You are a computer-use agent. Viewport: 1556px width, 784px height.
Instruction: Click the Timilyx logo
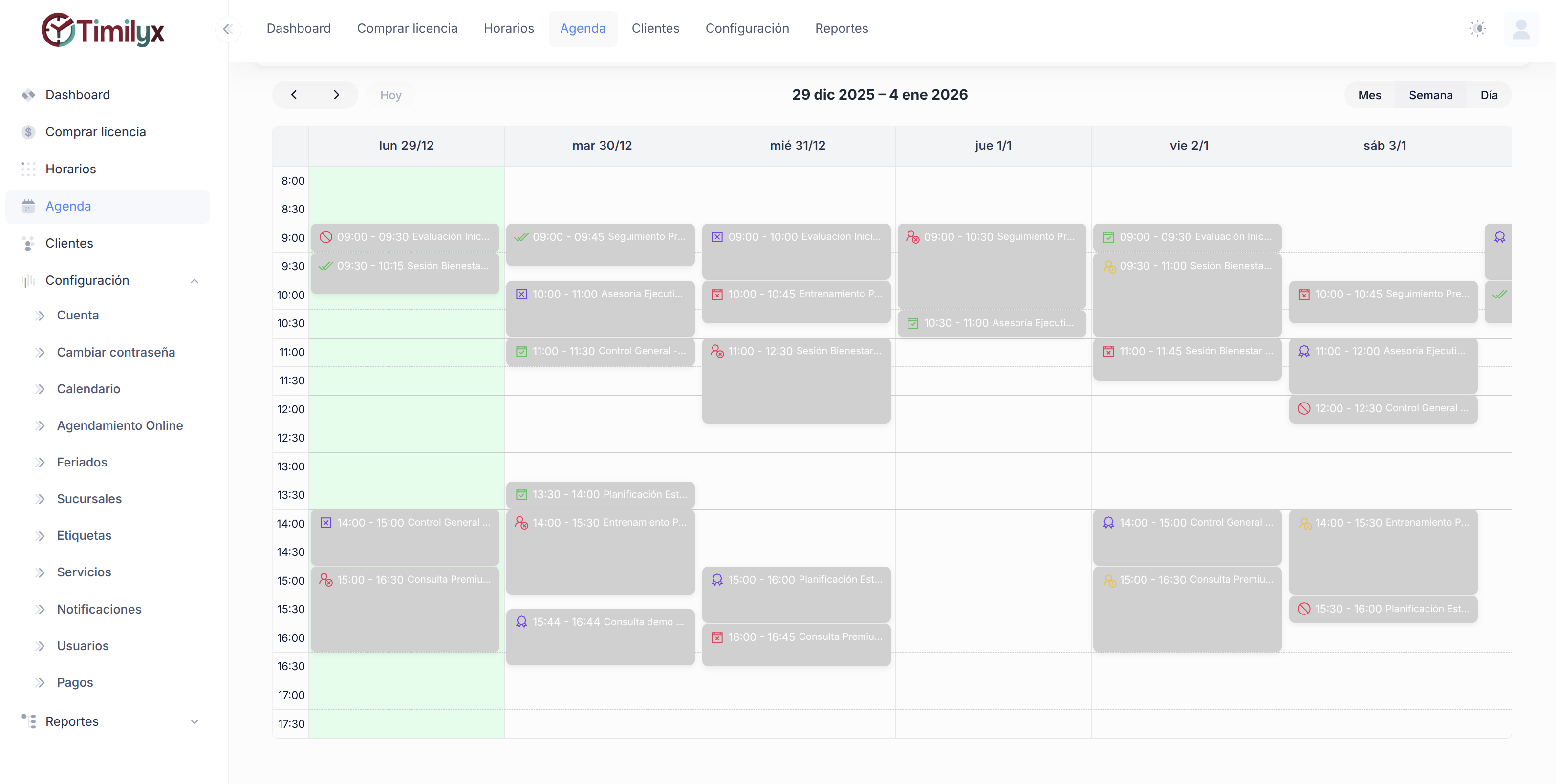103,30
